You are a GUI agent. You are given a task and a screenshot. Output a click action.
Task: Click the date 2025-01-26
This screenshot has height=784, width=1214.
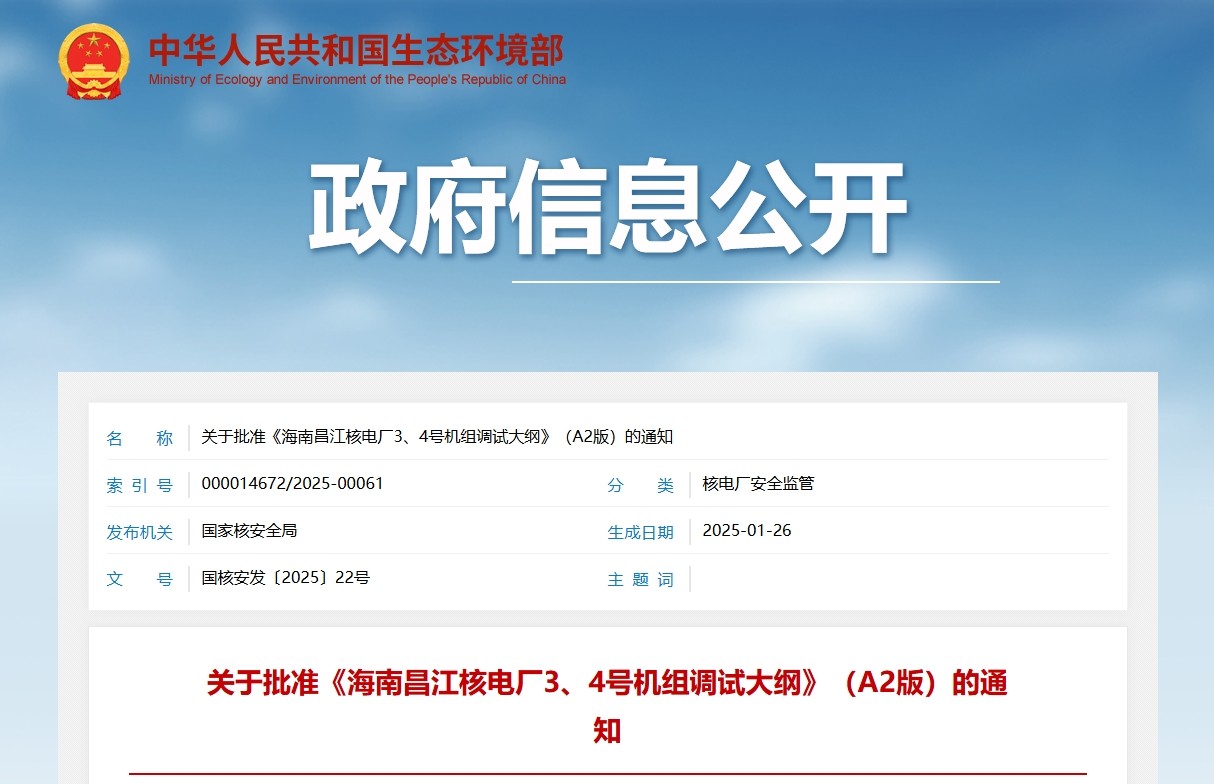click(746, 531)
